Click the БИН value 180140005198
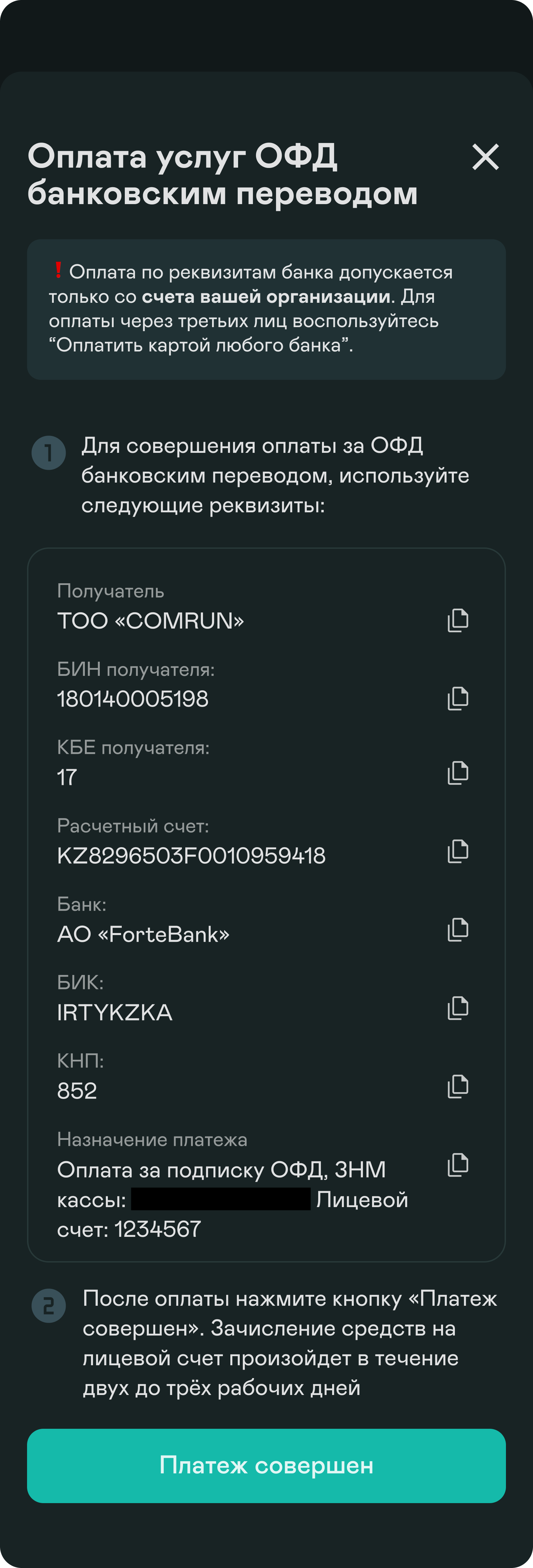The width and height of the screenshot is (533, 1568). pyautogui.click(x=133, y=699)
